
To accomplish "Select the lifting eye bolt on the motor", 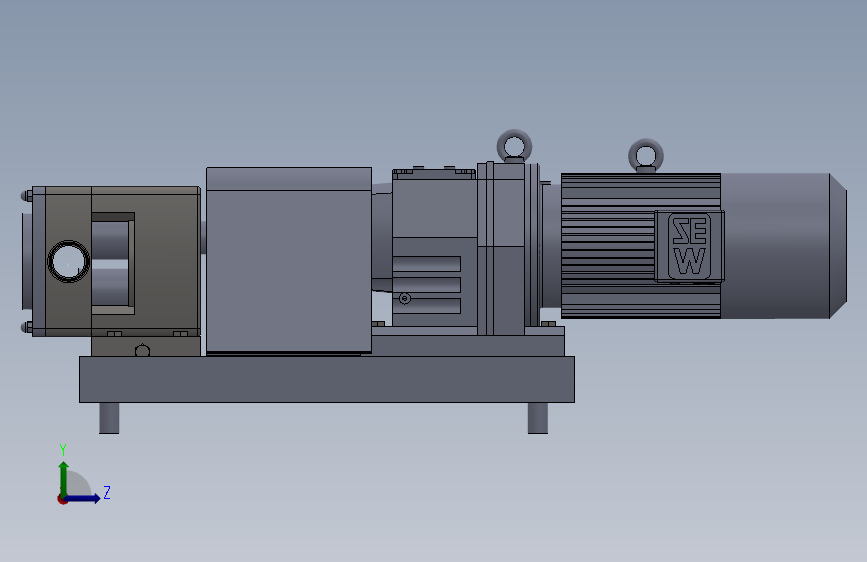I will click(646, 155).
